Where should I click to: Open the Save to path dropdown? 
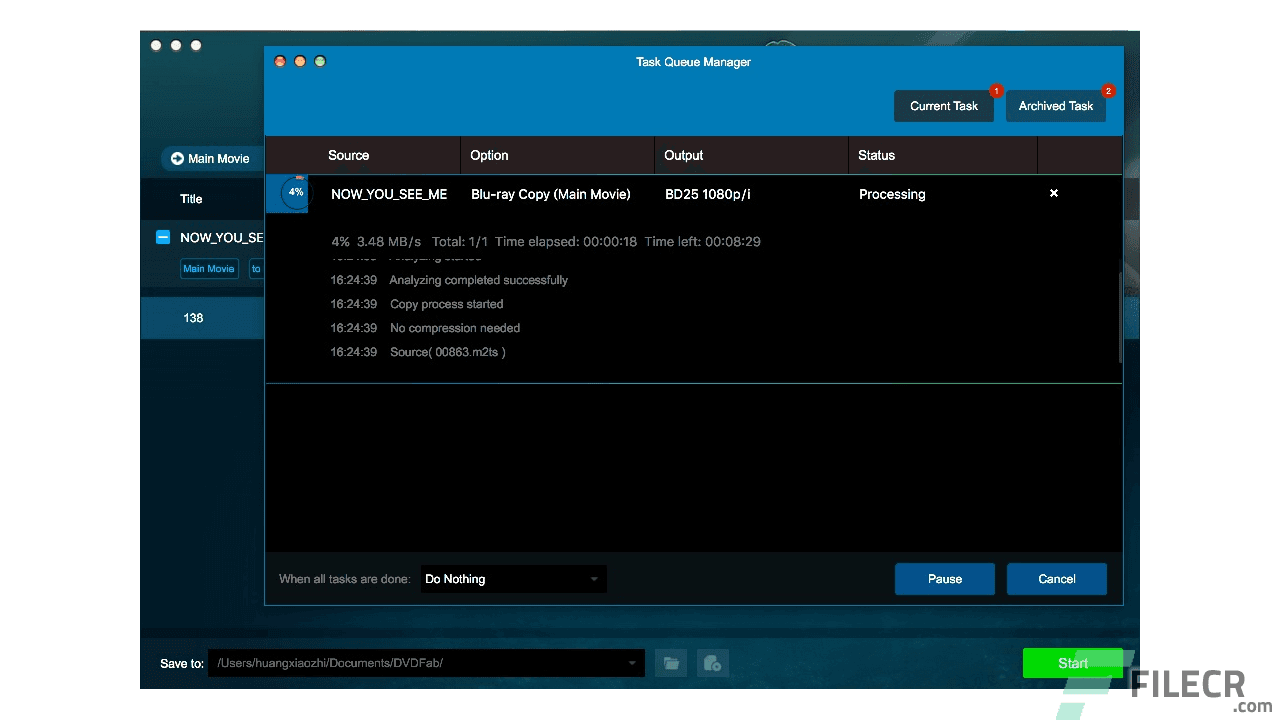632,663
